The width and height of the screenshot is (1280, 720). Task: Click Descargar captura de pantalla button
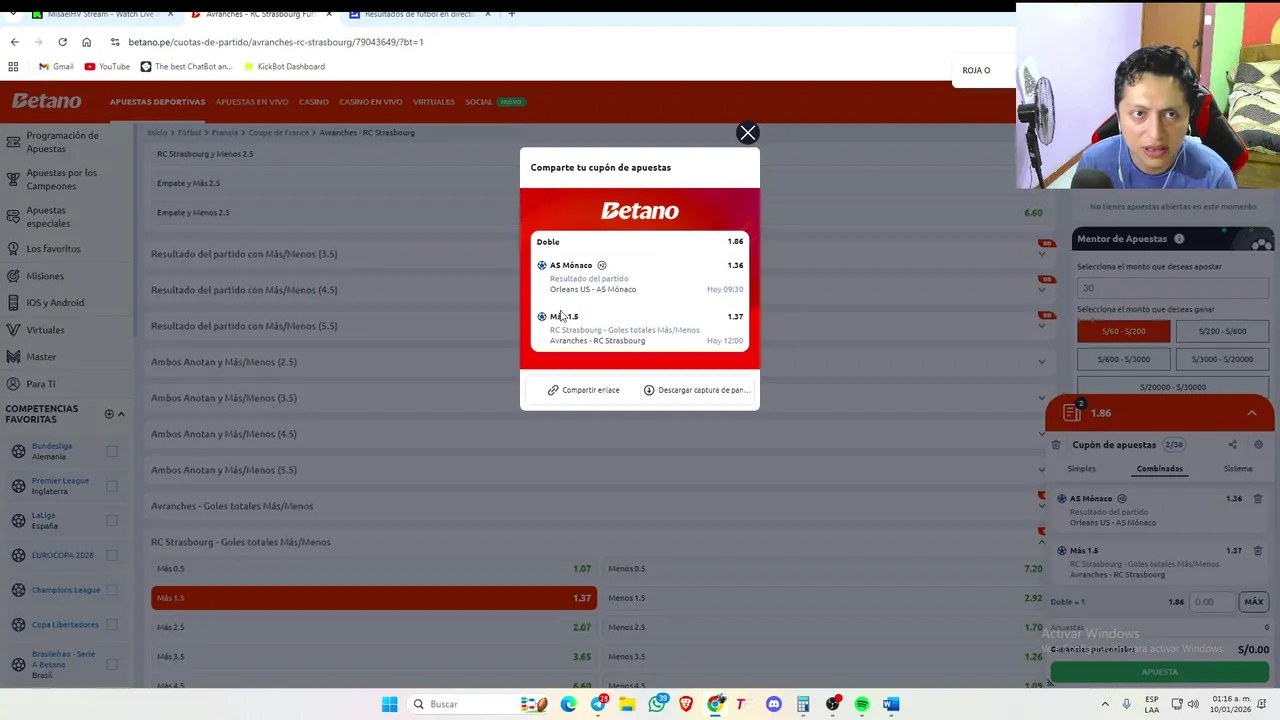pos(697,390)
